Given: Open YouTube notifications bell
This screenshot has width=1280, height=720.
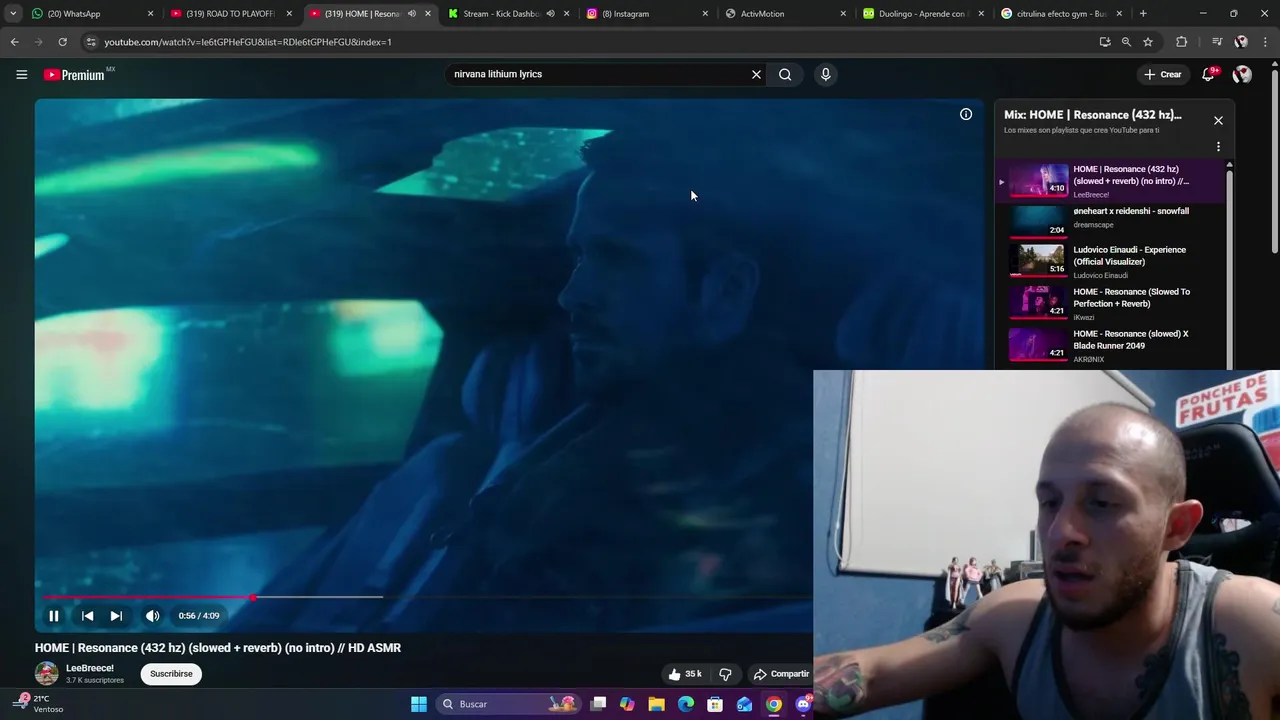Looking at the screenshot, I should click(x=1208, y=74).
